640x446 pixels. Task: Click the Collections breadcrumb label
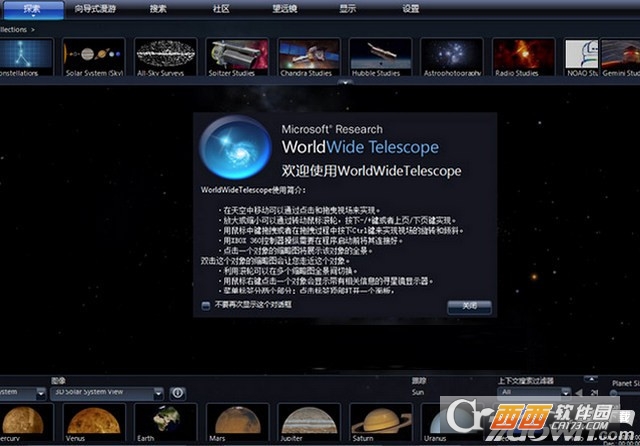13,29
